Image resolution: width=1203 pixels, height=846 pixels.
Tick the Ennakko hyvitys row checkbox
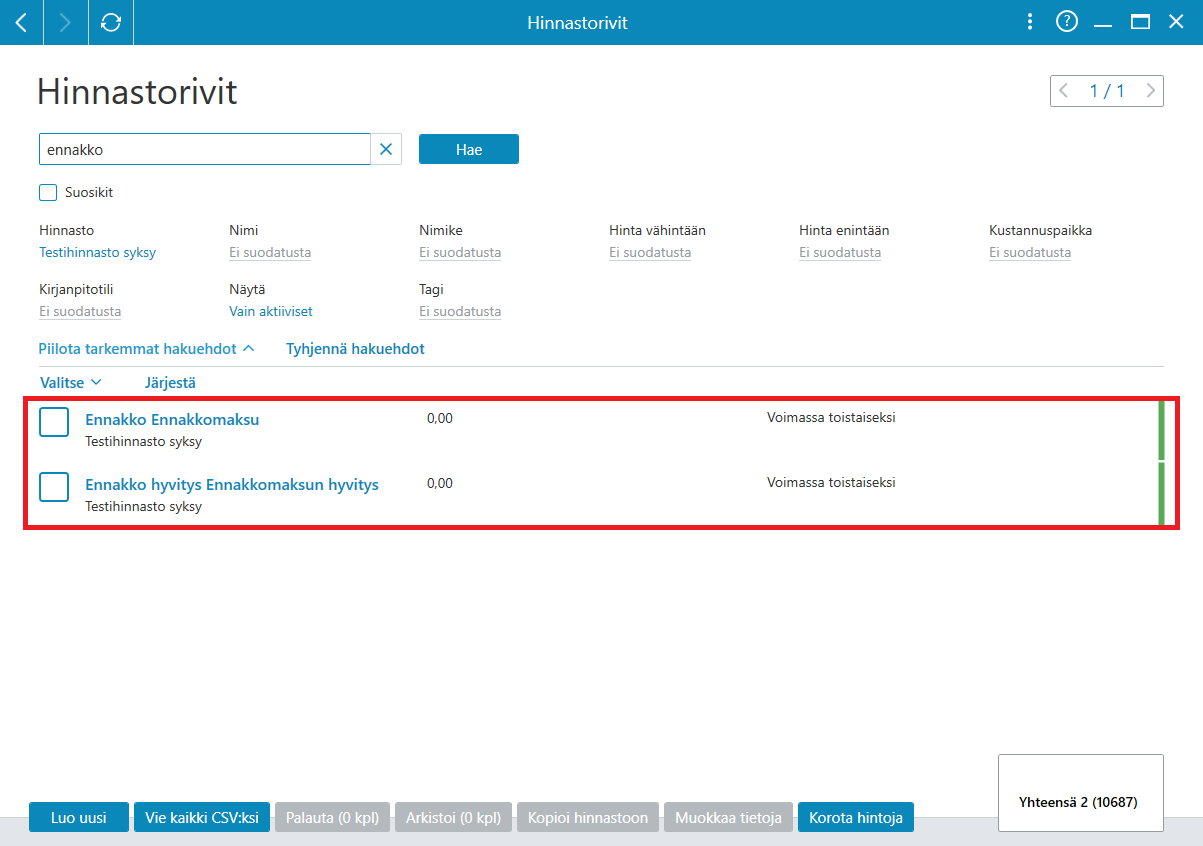(x=54, y=486)
